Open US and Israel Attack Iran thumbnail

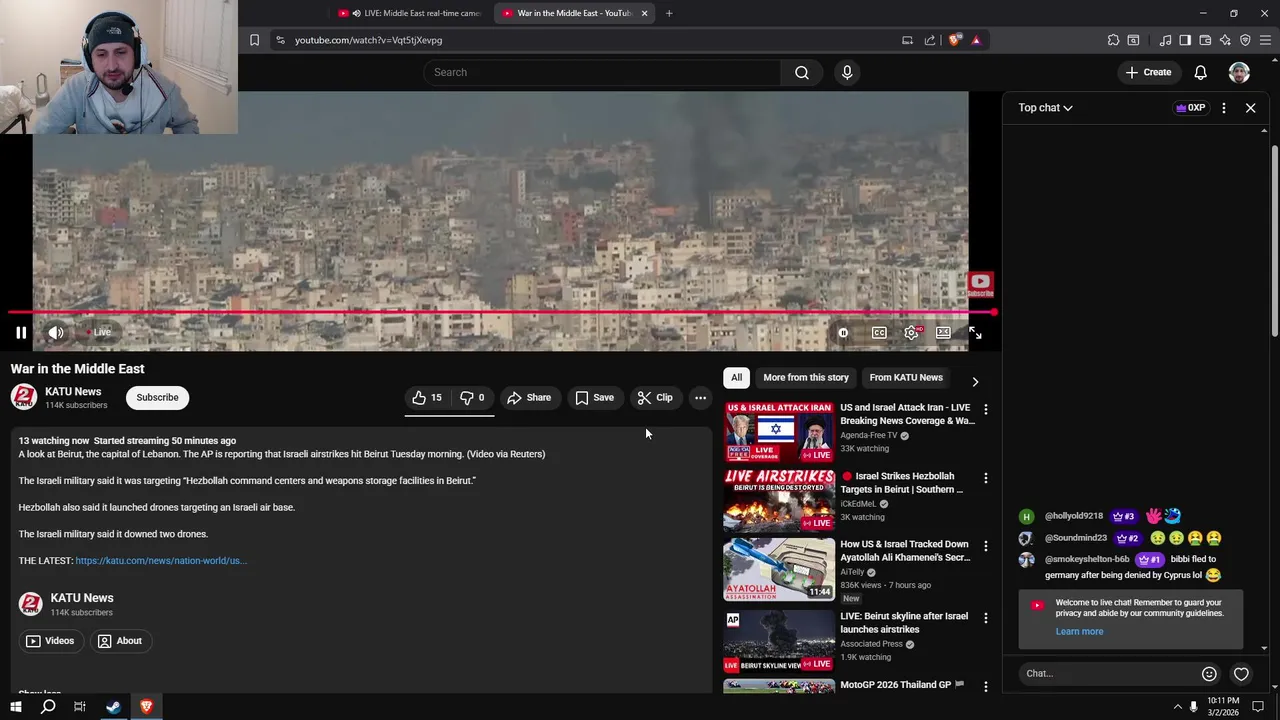click(779, 432)
